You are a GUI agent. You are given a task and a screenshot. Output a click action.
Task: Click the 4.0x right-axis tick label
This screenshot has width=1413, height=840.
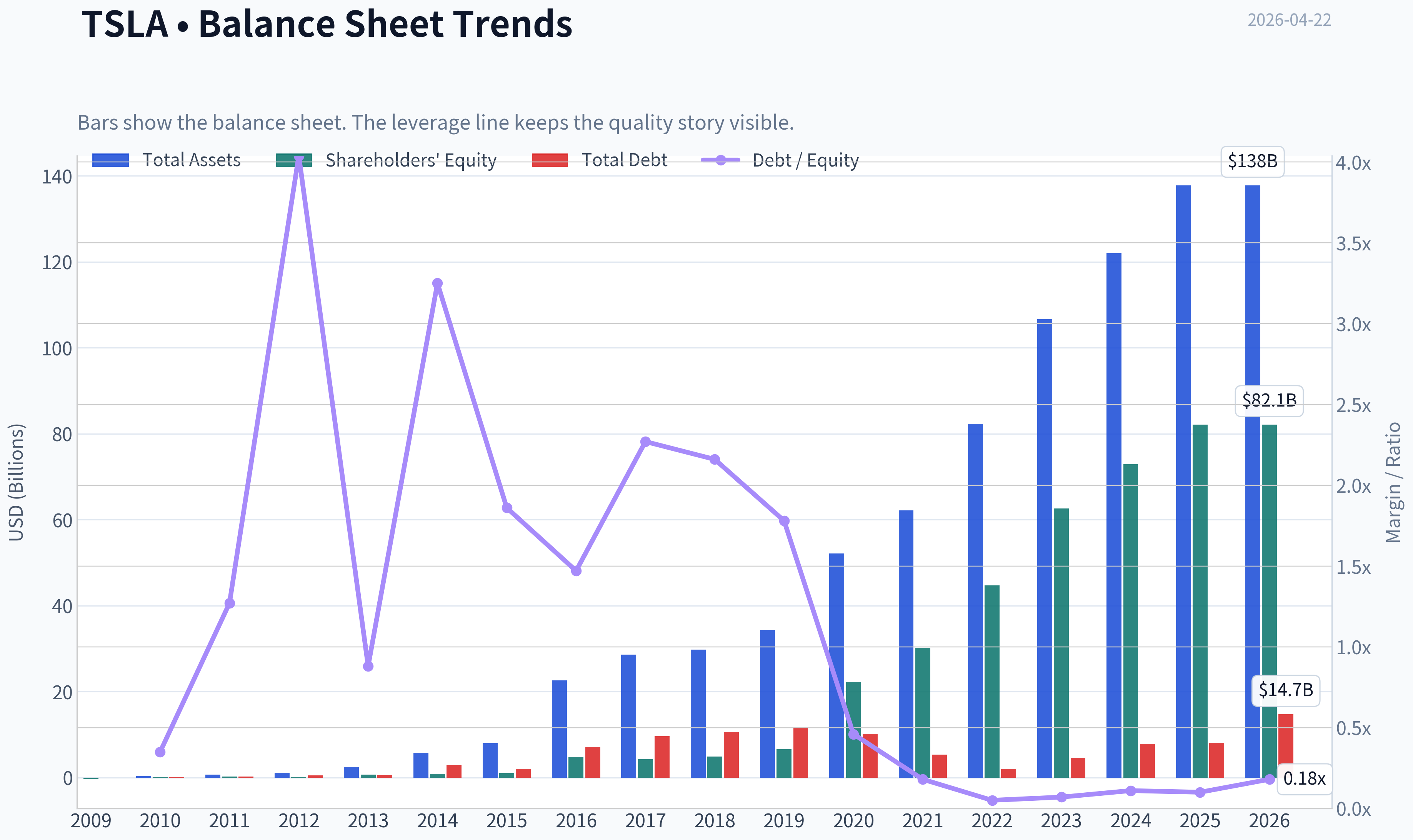[x=1353, y=163]
